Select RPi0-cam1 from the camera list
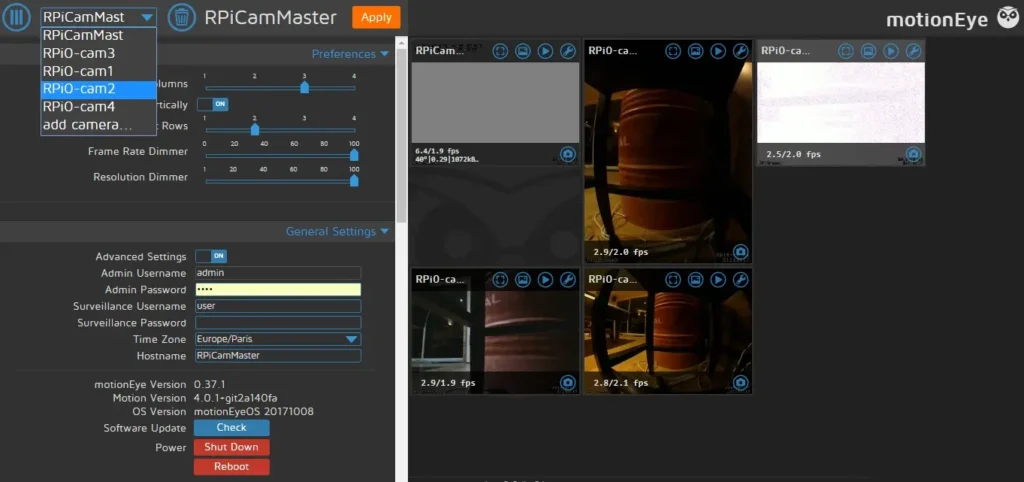This screenshot has height=482, width=1024. 99,71
